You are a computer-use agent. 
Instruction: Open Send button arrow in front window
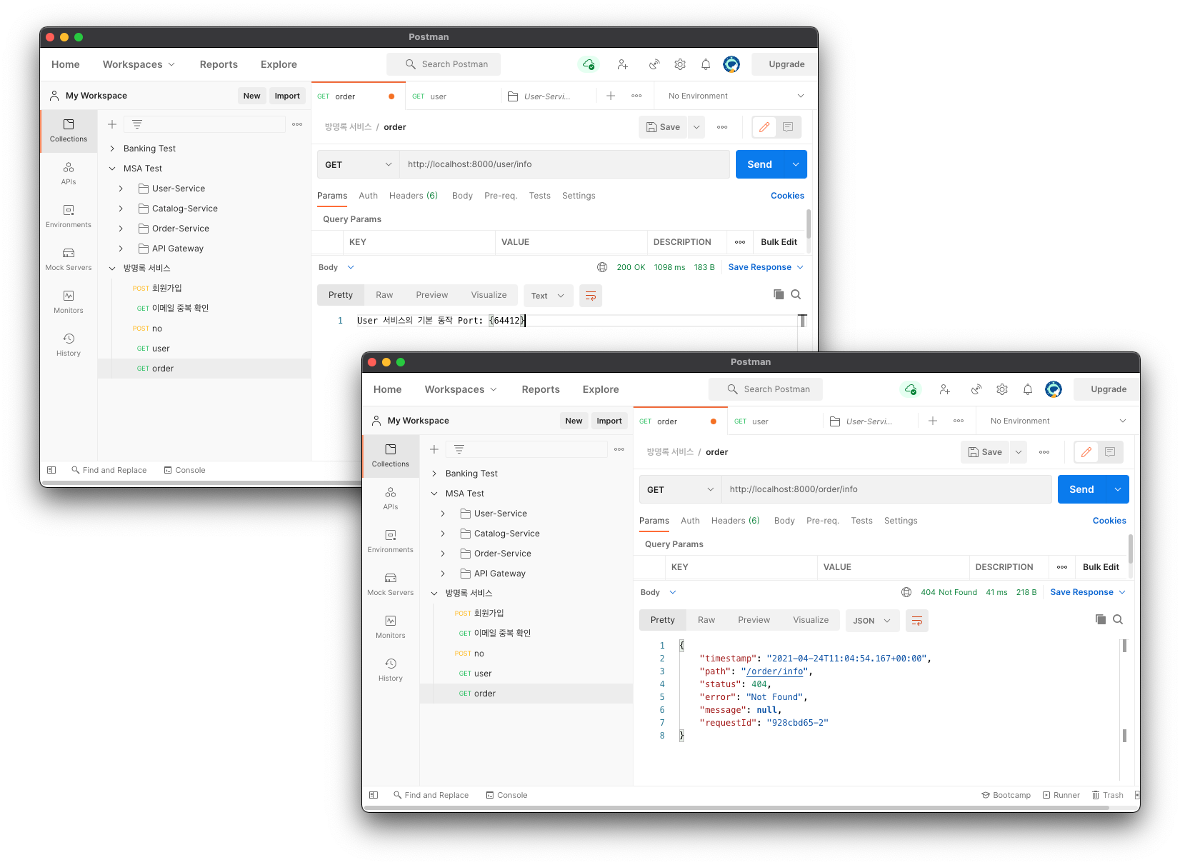pyautogui.click(x=1118, y=489)
